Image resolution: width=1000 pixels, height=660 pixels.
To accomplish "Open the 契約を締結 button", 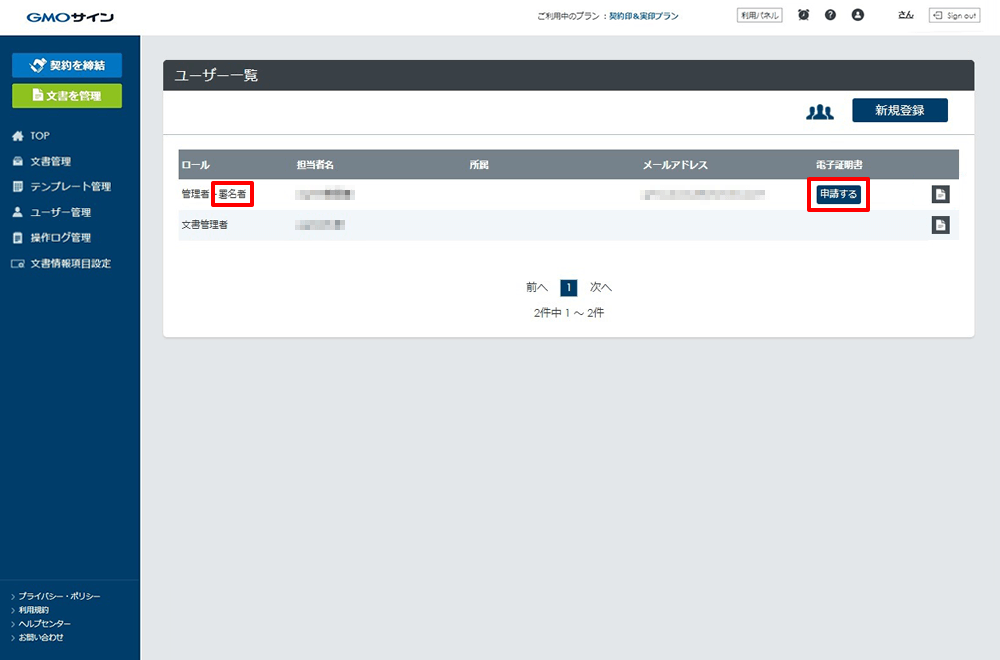I will click(67, 65).
